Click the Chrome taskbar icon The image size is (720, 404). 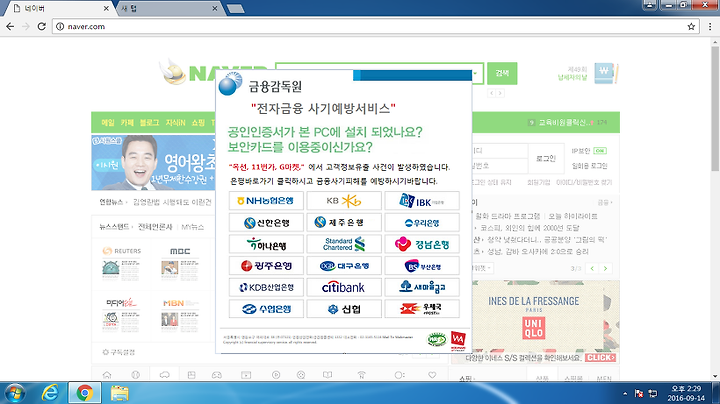[x=84, y=393]
